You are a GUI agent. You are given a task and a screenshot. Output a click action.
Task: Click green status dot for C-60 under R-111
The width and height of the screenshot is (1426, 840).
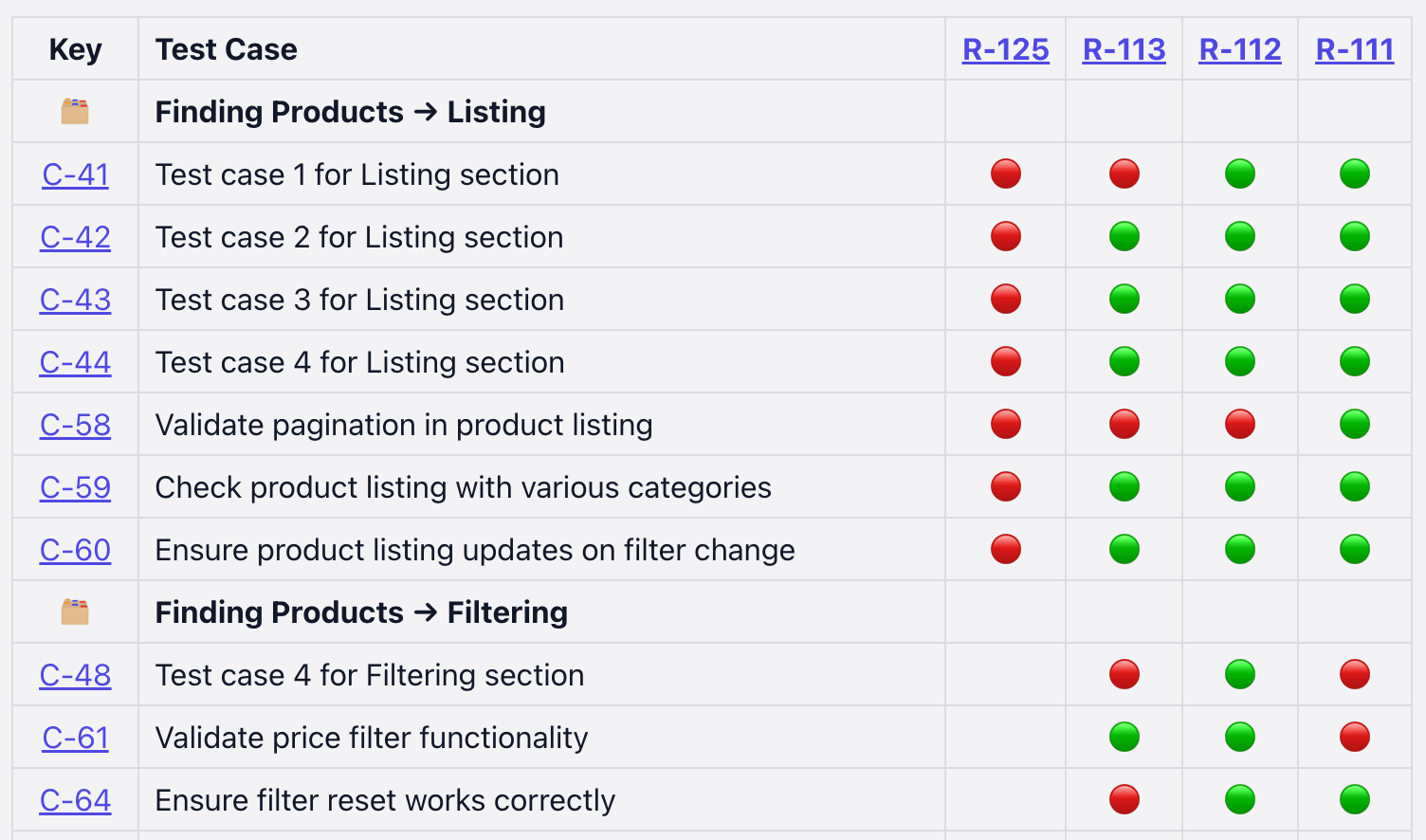tap(1355, 550)
